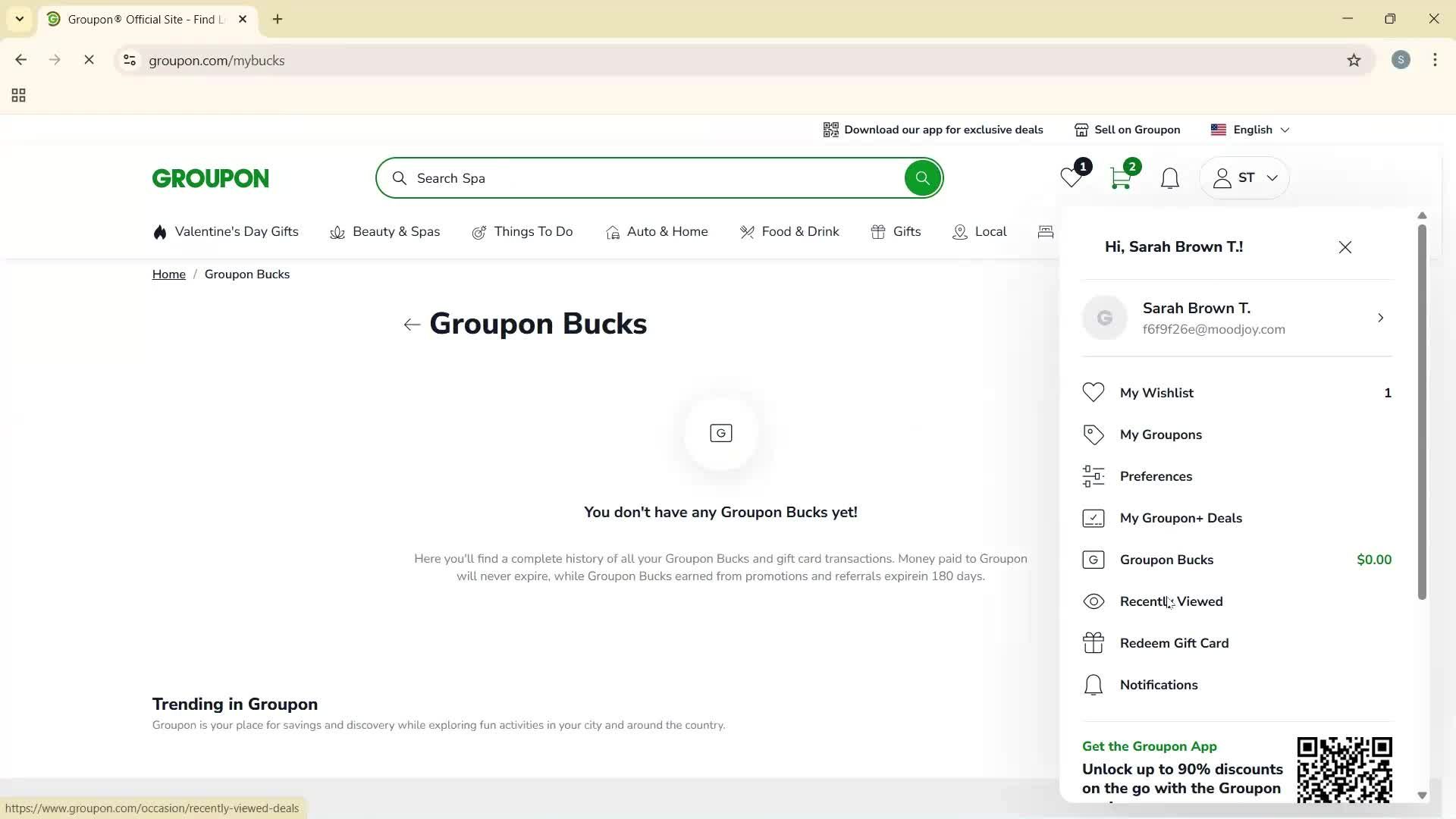Open Preferences from the account menu
1456x819 pixels.
click(x=1156, y=476)
